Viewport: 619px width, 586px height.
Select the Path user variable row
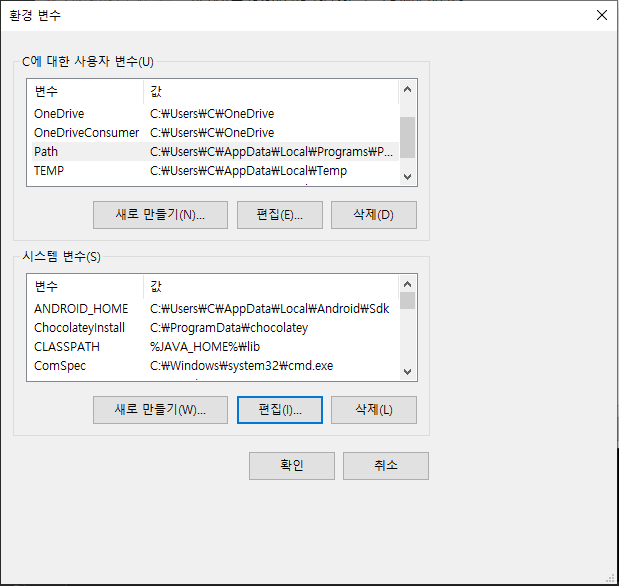click(215, 152)
